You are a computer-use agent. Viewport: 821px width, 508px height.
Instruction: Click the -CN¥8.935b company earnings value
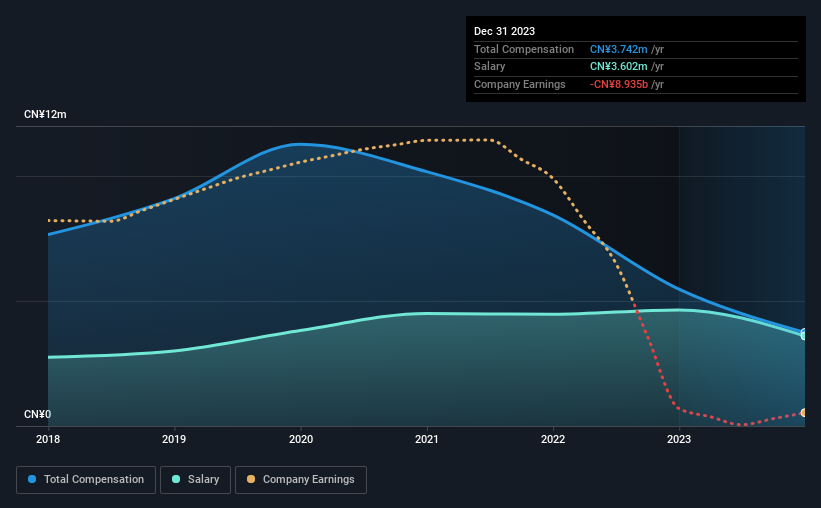pyautogui.click(x=618, y=84)
